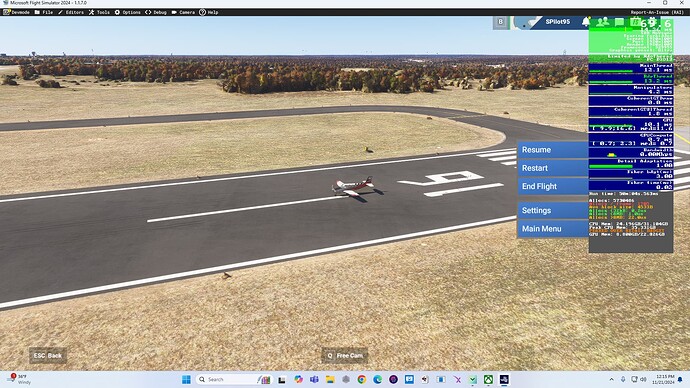Open the Help menu
Viewport: 690px width, 388px height.
[209, 12]
